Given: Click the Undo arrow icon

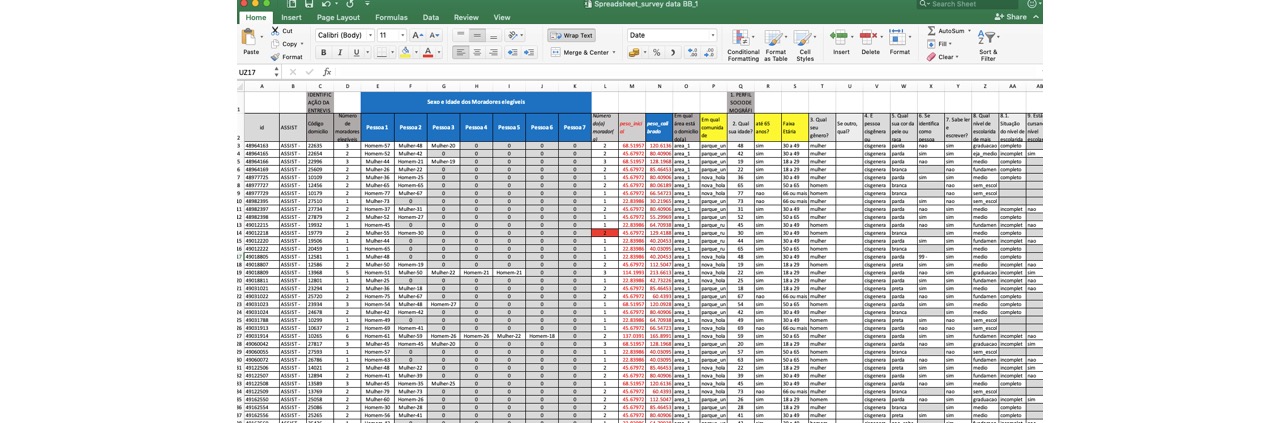Looking at the screenshot, I should coord(326,4).
